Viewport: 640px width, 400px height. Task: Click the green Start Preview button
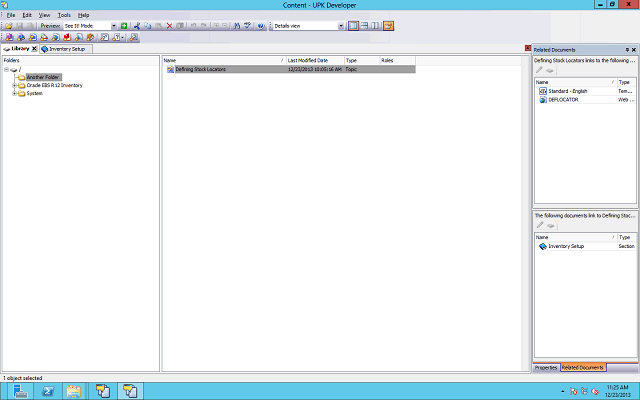click(x=124, y=26)
